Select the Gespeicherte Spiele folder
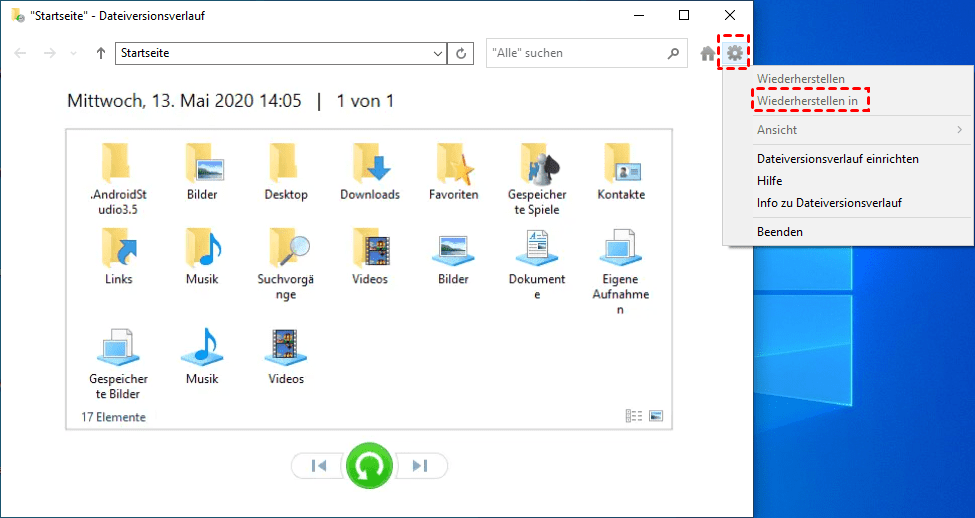The width and height of the screenshot is (975, 518). [539, 163]
